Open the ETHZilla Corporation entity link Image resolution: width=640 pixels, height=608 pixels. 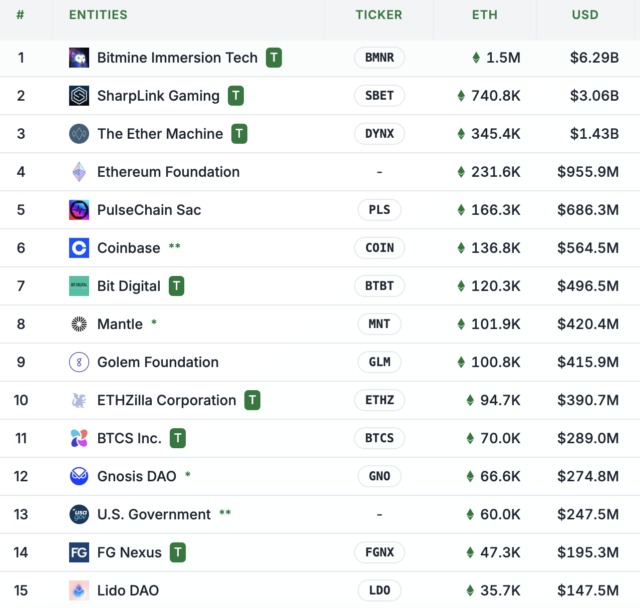166,400
